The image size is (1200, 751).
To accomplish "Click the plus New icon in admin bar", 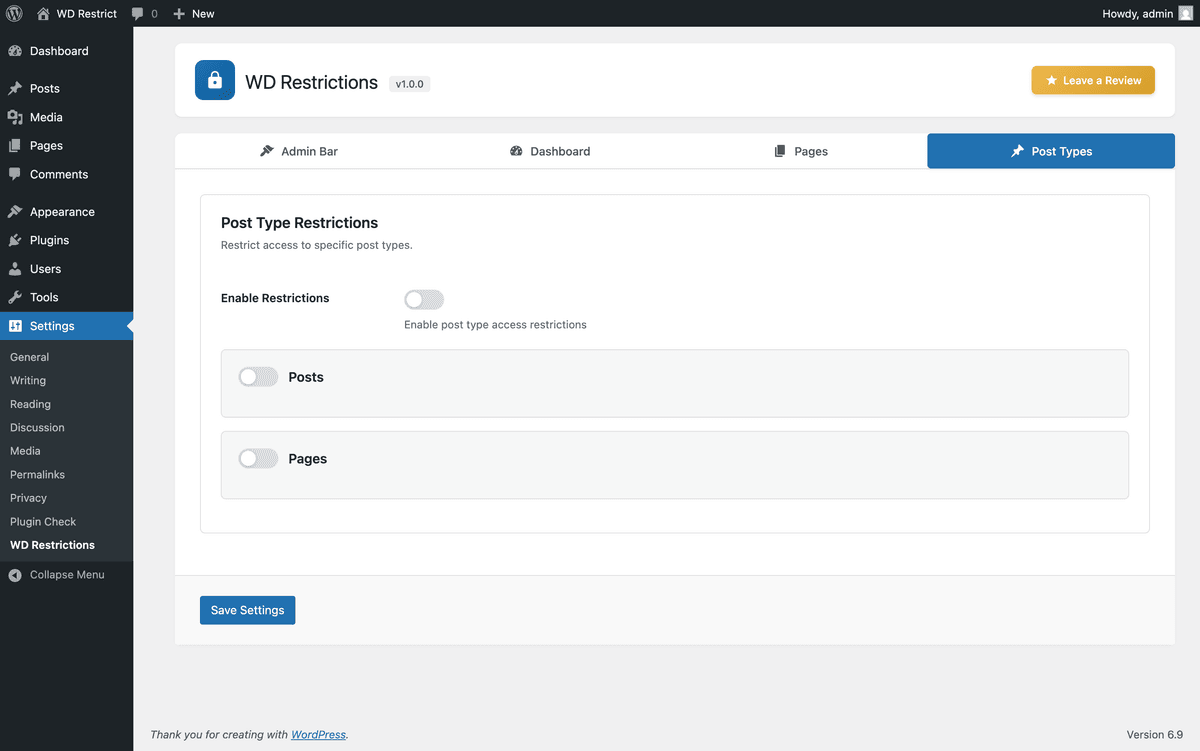I will [179, 14].
